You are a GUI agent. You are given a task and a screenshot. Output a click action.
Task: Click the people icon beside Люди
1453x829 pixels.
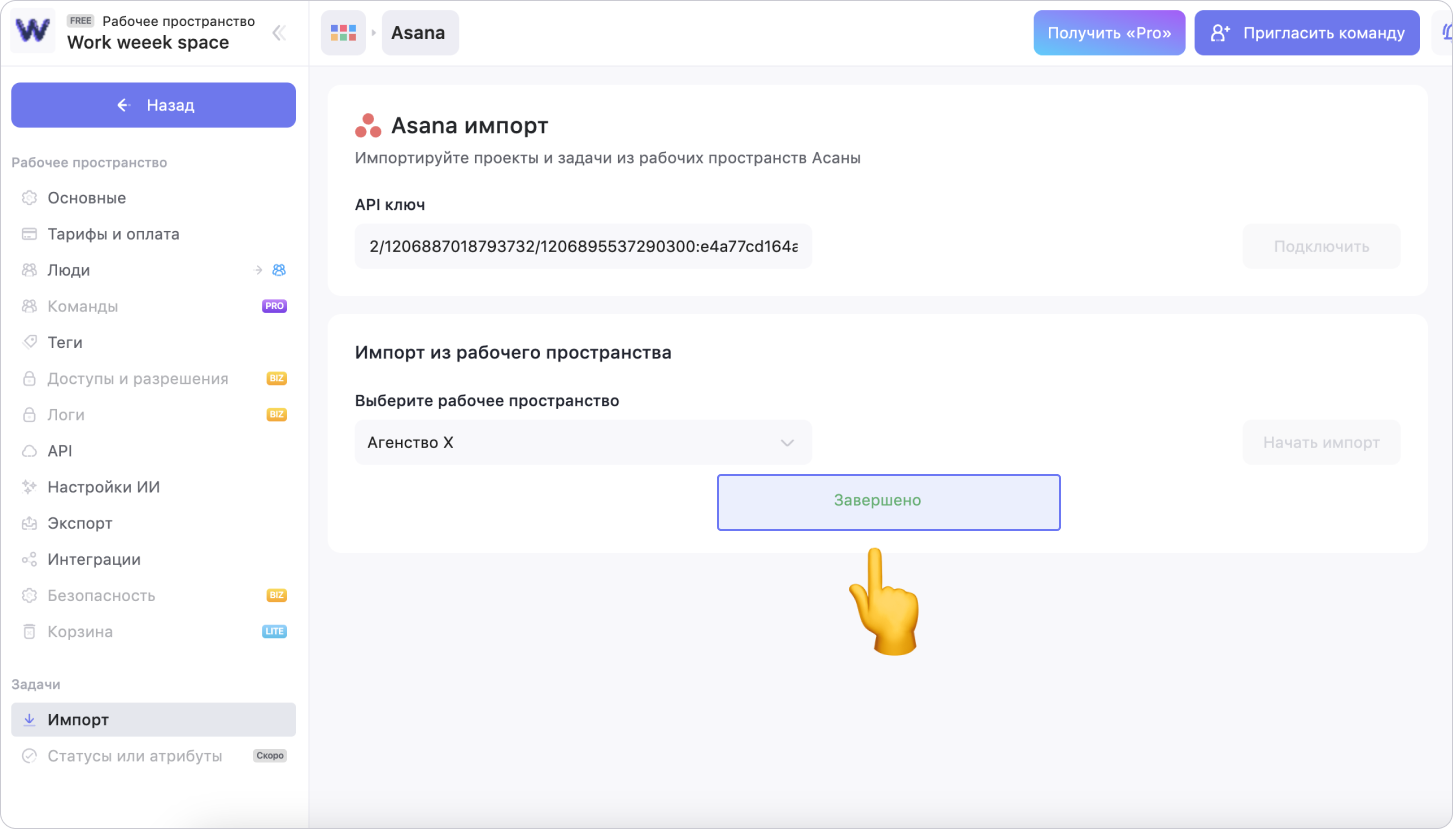click(279, 270)
